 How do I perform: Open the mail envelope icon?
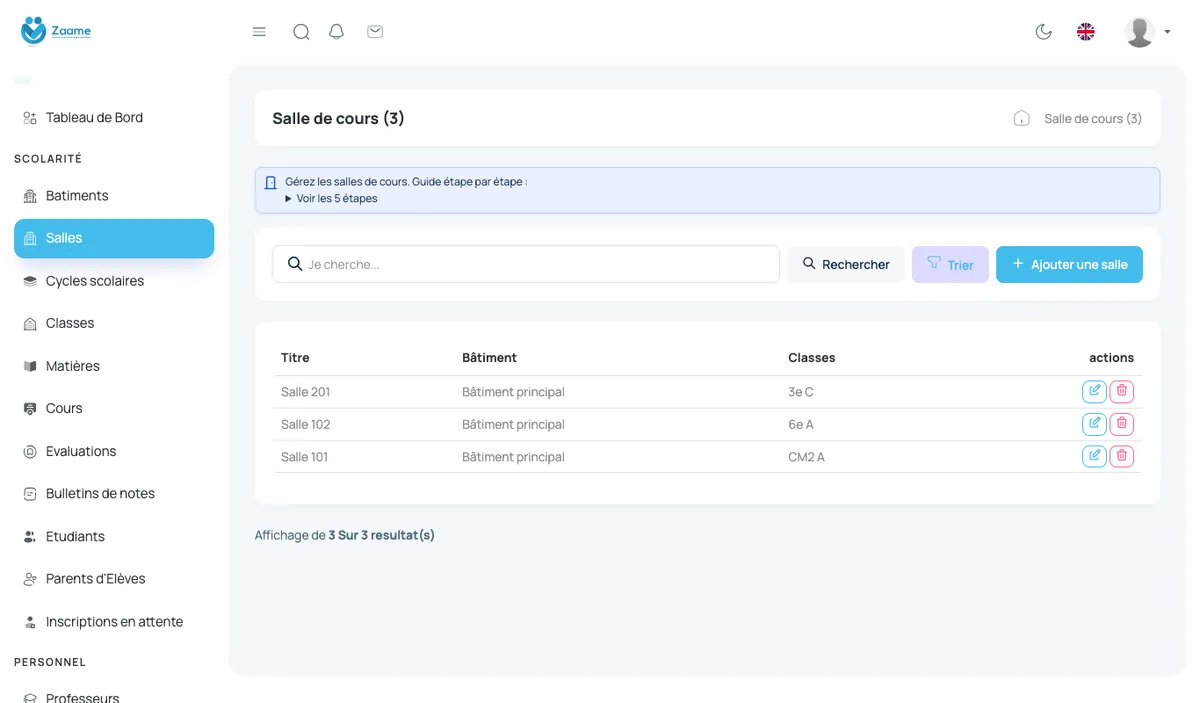(x=375, y=32)
